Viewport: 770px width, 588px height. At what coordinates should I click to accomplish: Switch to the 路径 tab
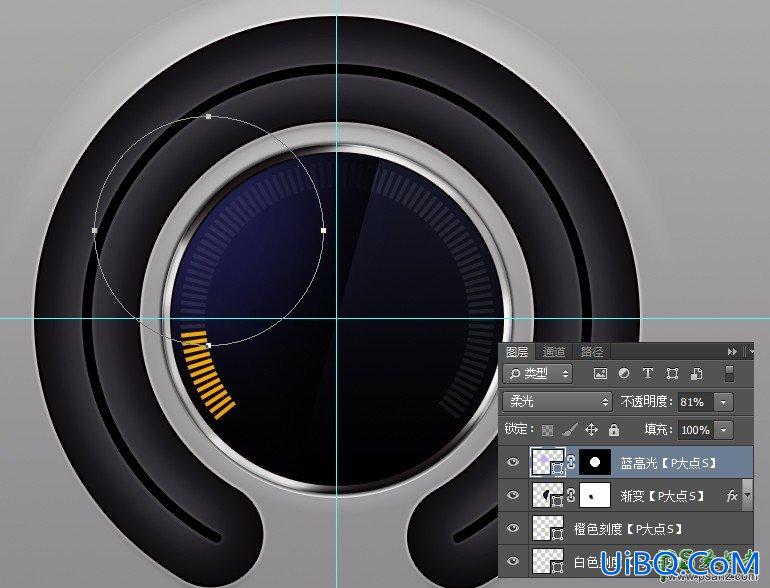[x=592, y=352]
